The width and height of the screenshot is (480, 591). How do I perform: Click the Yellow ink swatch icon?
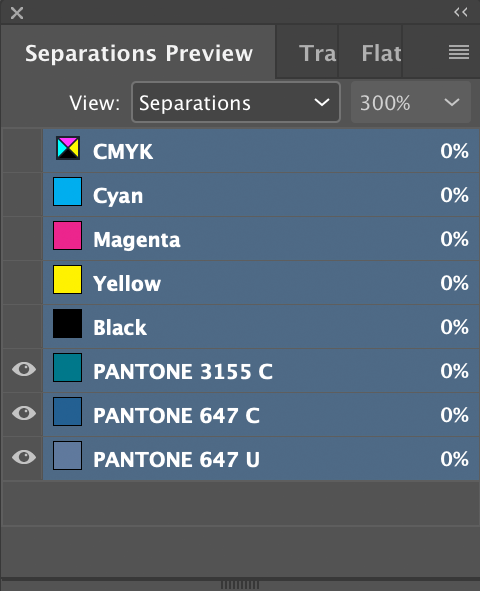pos(67,280)
